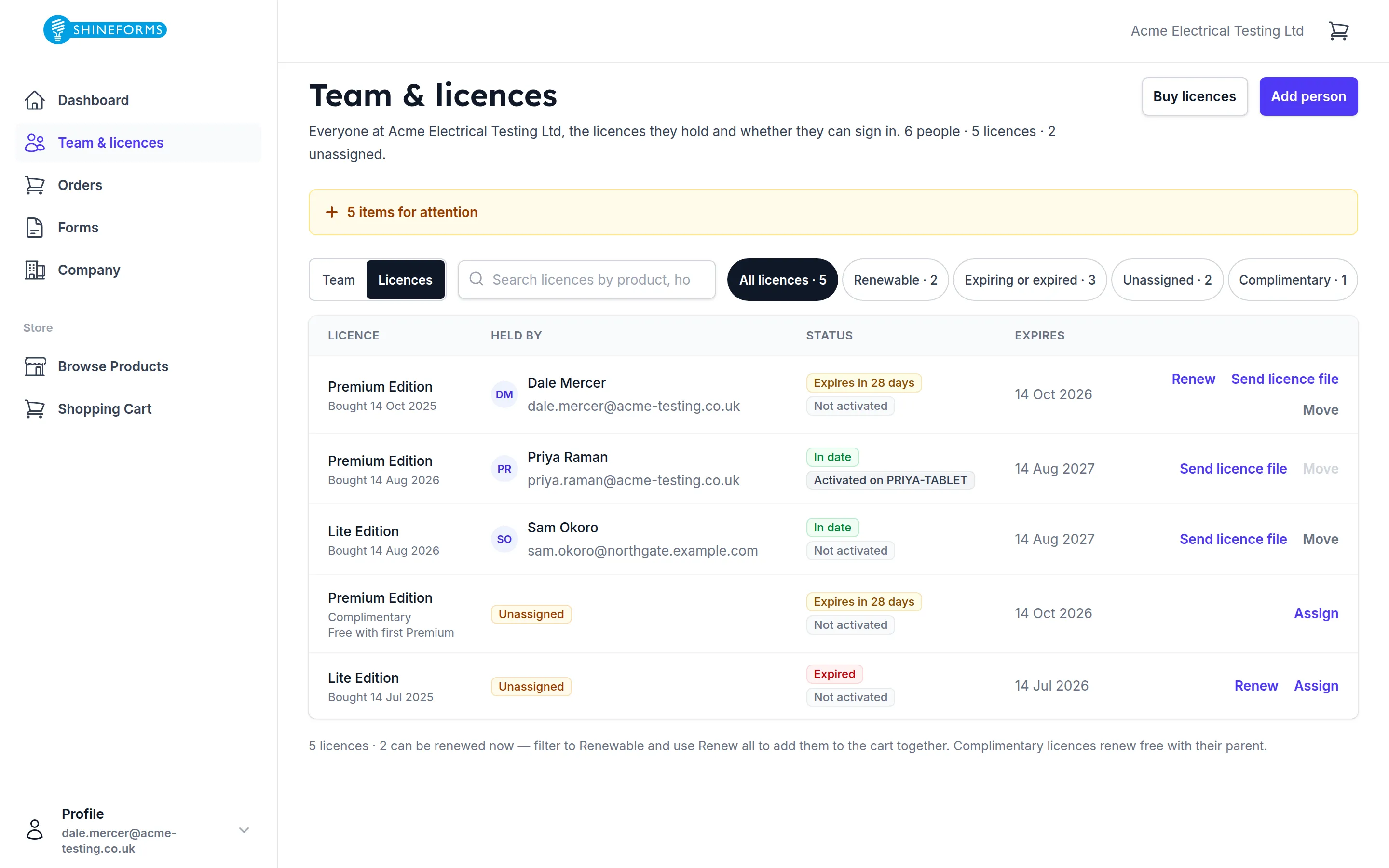Screen dimensions: 1389x868
Task: Filter by Renewable · 2
Action: pyautogui.click(x=895, y=280)
